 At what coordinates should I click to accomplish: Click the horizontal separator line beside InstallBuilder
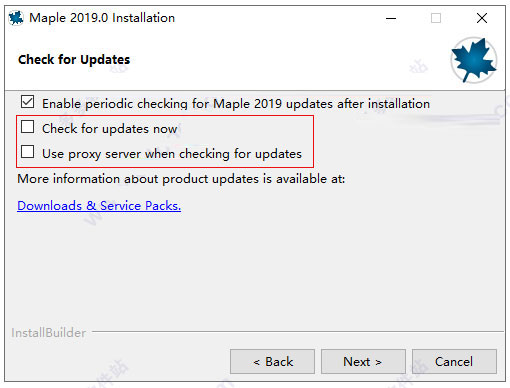coord(298,332)
